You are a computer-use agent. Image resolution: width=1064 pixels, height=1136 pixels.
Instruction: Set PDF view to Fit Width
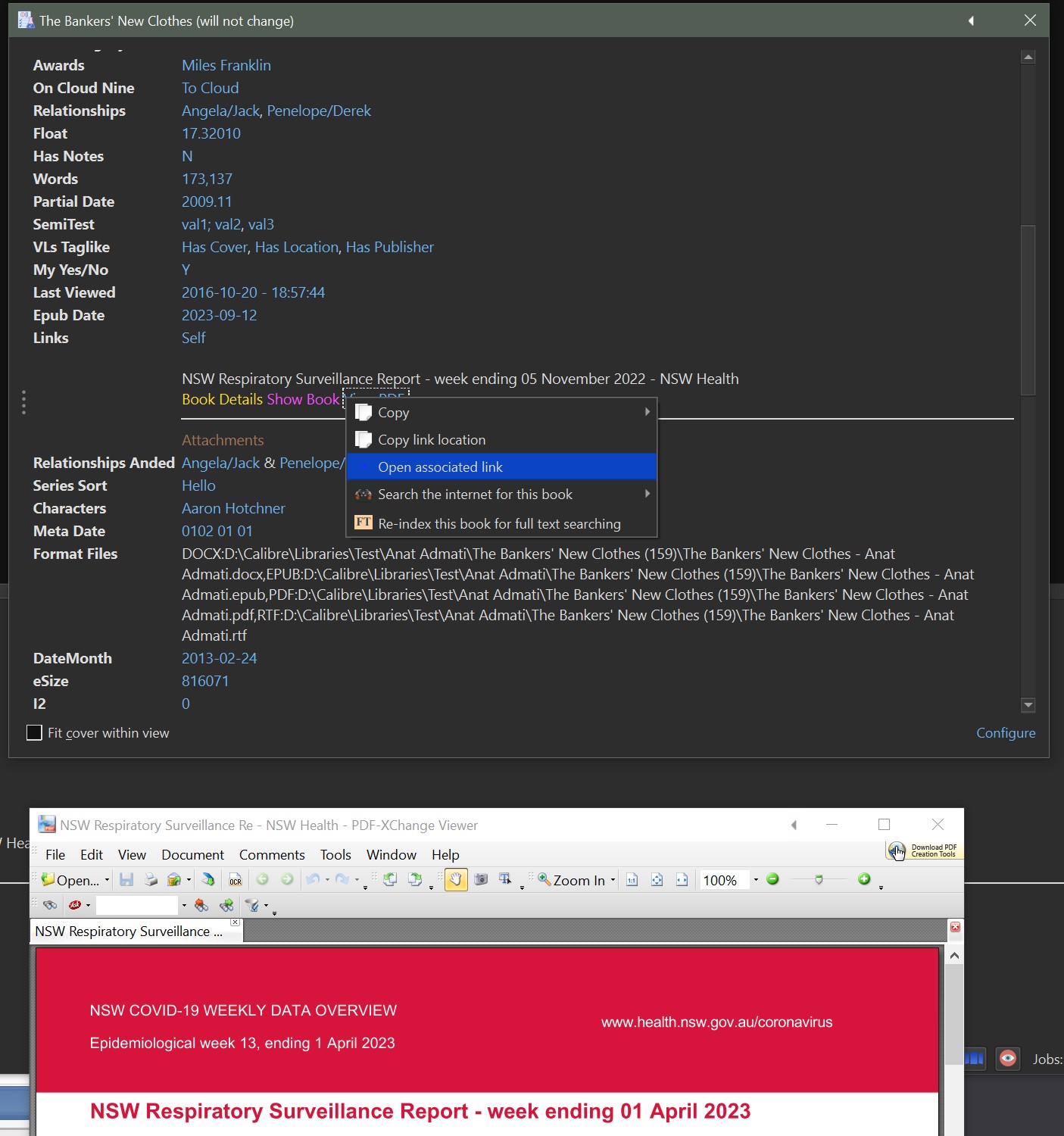682,879
